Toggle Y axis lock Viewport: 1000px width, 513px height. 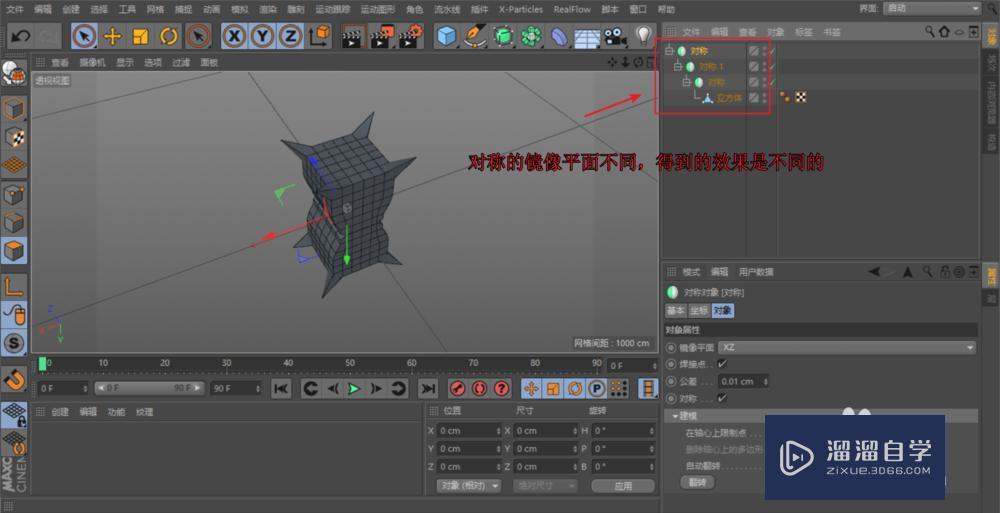click(x=262, y=36)
